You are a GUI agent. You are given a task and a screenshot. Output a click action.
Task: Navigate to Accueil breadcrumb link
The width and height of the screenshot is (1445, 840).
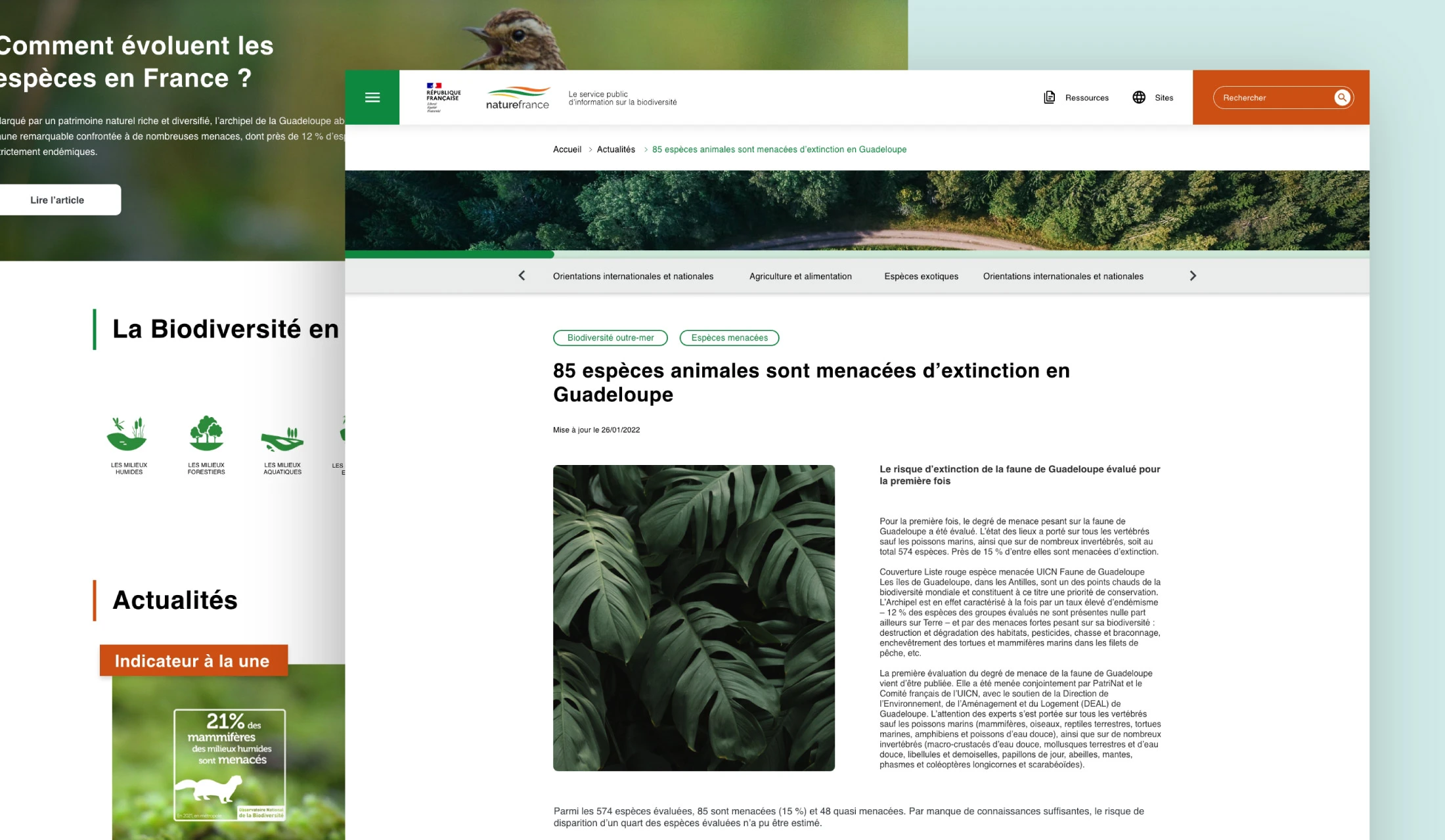tap(569, 149)
